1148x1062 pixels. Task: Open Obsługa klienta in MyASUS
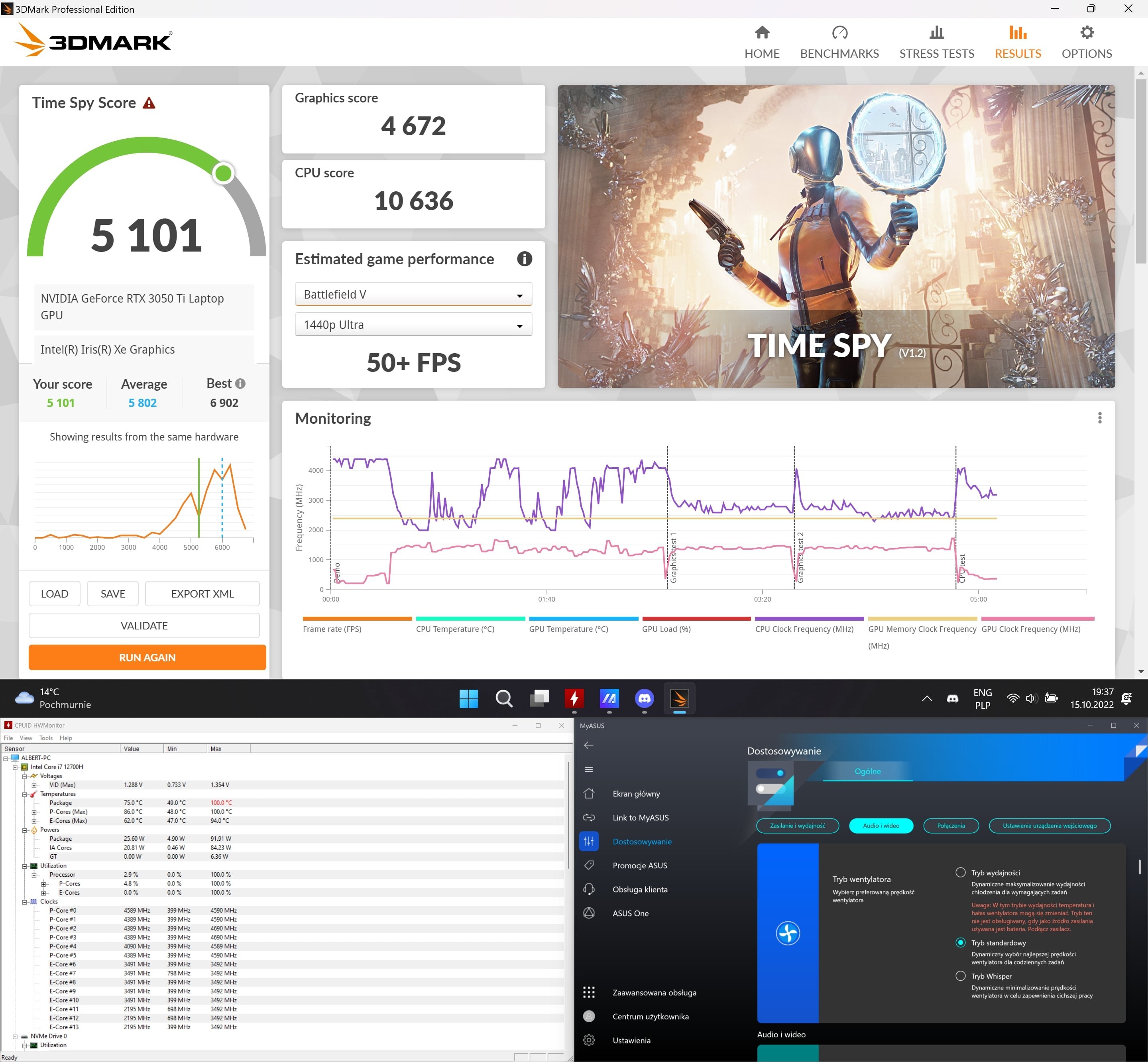click(x=639, y=889)
